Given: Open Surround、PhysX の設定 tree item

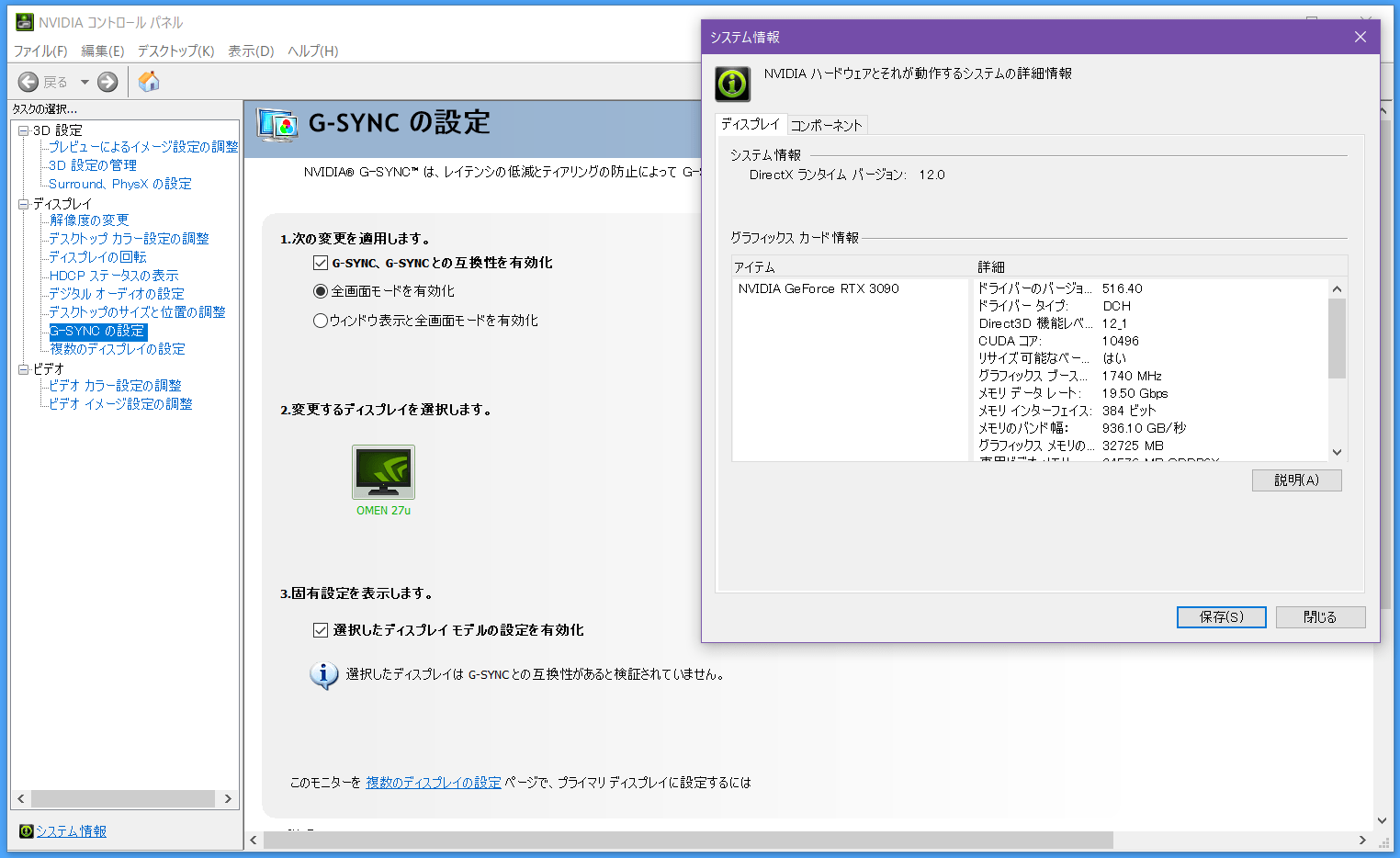Looking at the screenshot, I should [x=120, y=184].
